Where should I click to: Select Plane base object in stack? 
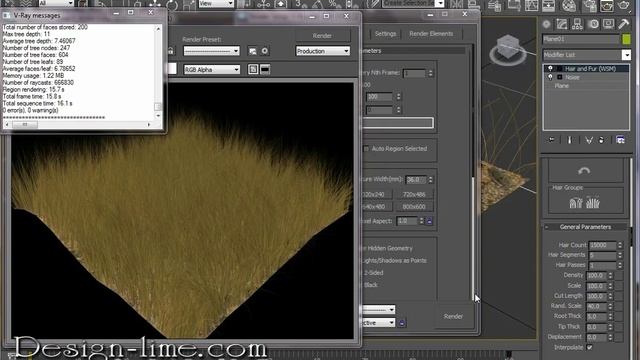click(562, 86)
